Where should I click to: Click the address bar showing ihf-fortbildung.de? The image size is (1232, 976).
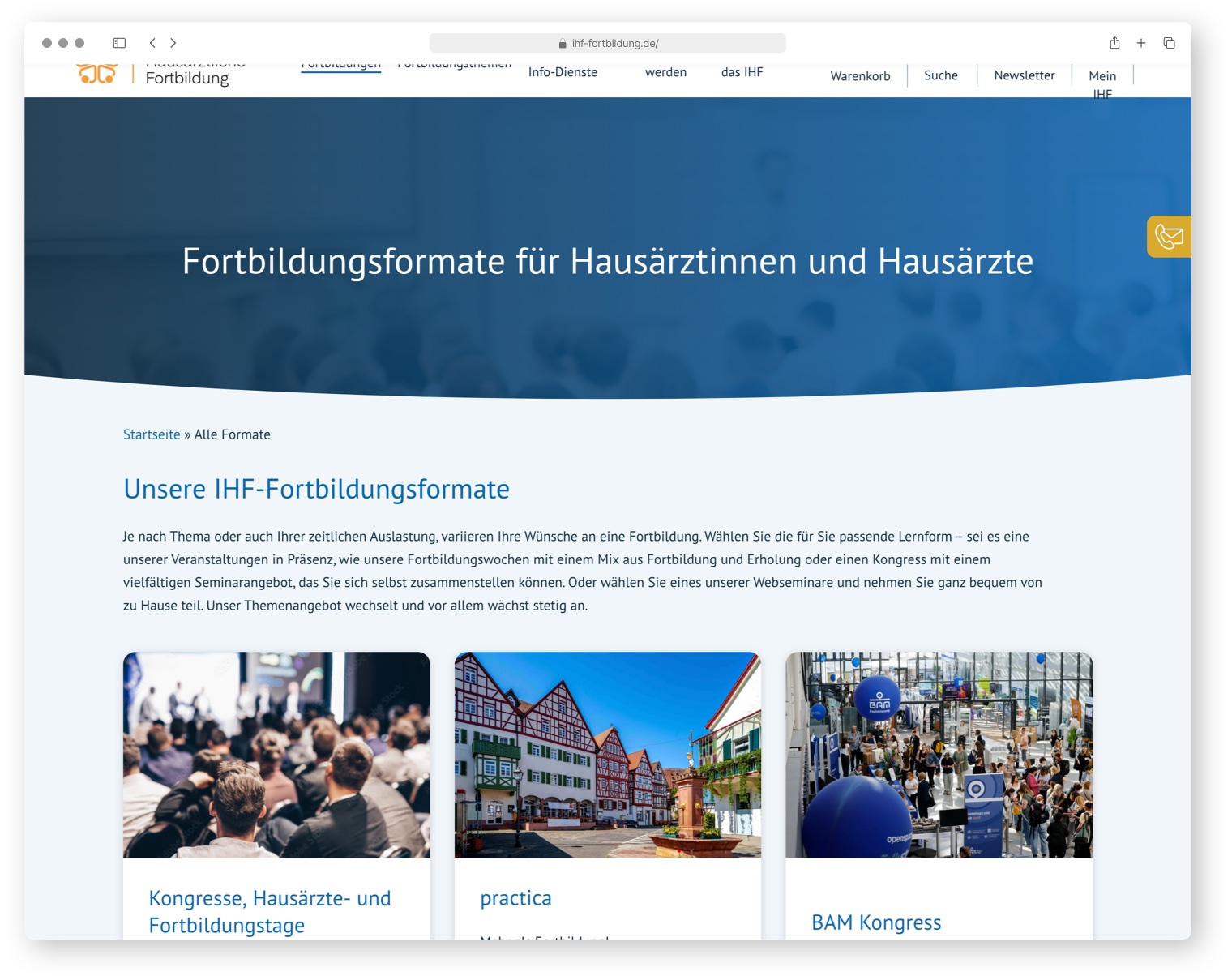click(x=608, y=43)
